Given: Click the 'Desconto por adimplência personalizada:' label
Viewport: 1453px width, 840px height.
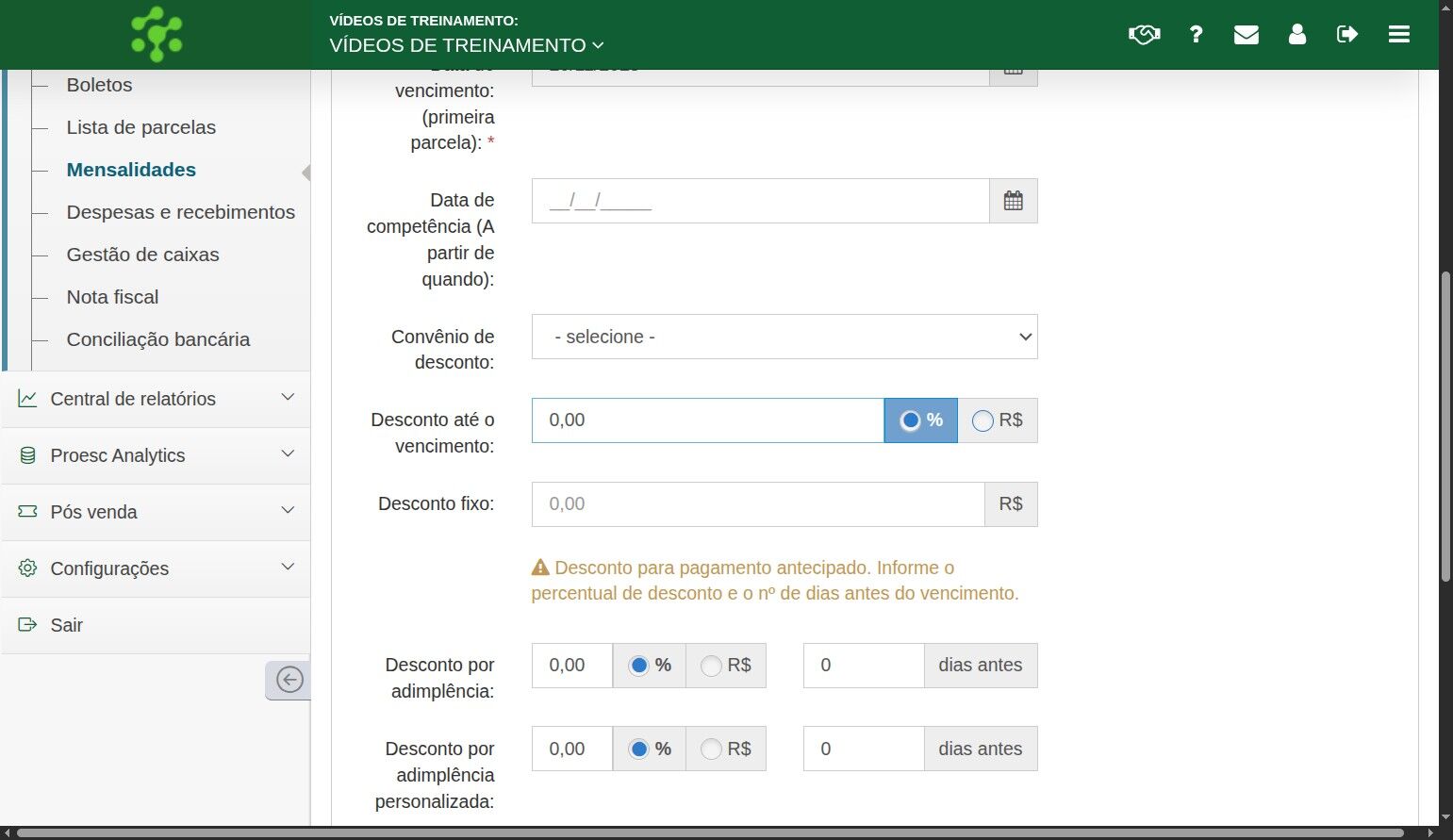Looking at the screenshot, I should (435, 775).
